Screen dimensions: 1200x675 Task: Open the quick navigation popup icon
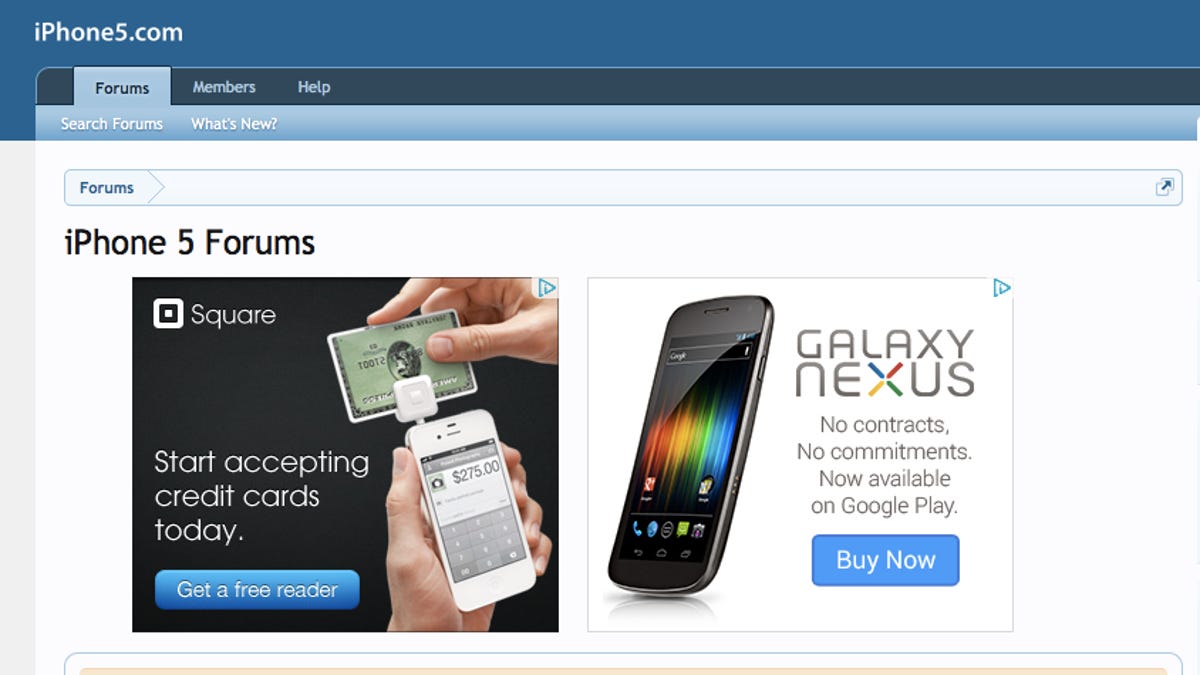click(1164, 187)
